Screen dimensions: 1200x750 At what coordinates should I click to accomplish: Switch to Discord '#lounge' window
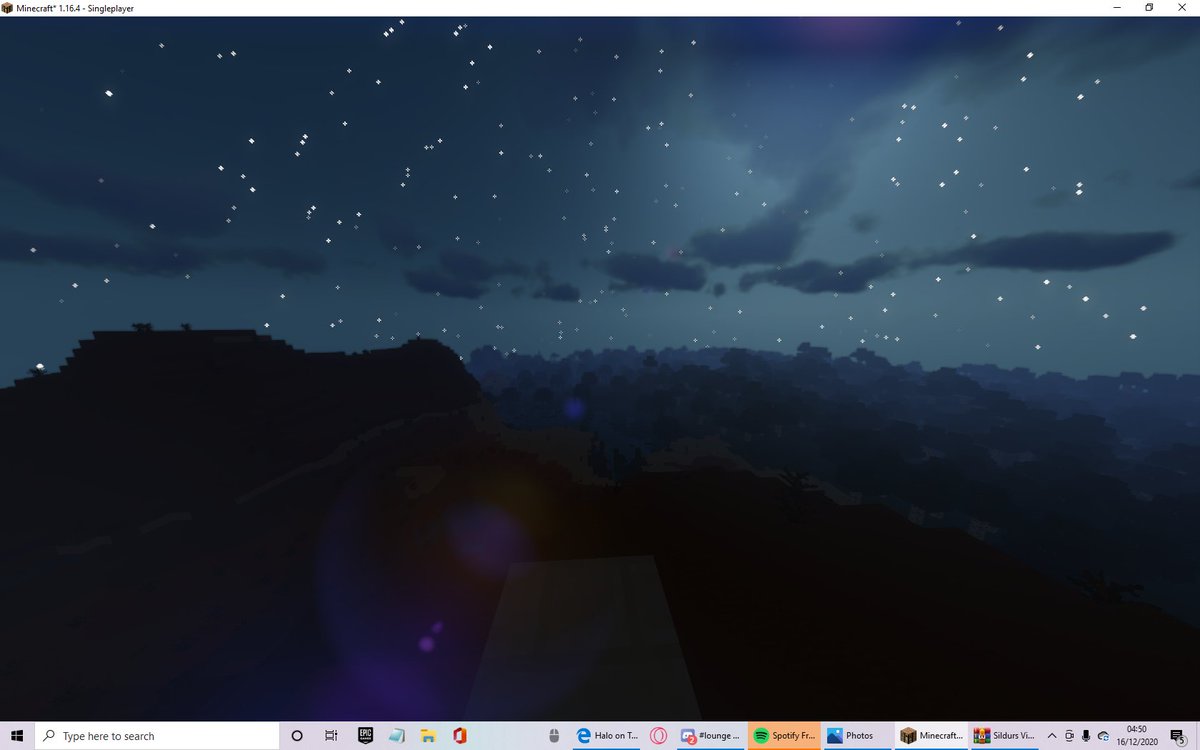pos(710,736)
